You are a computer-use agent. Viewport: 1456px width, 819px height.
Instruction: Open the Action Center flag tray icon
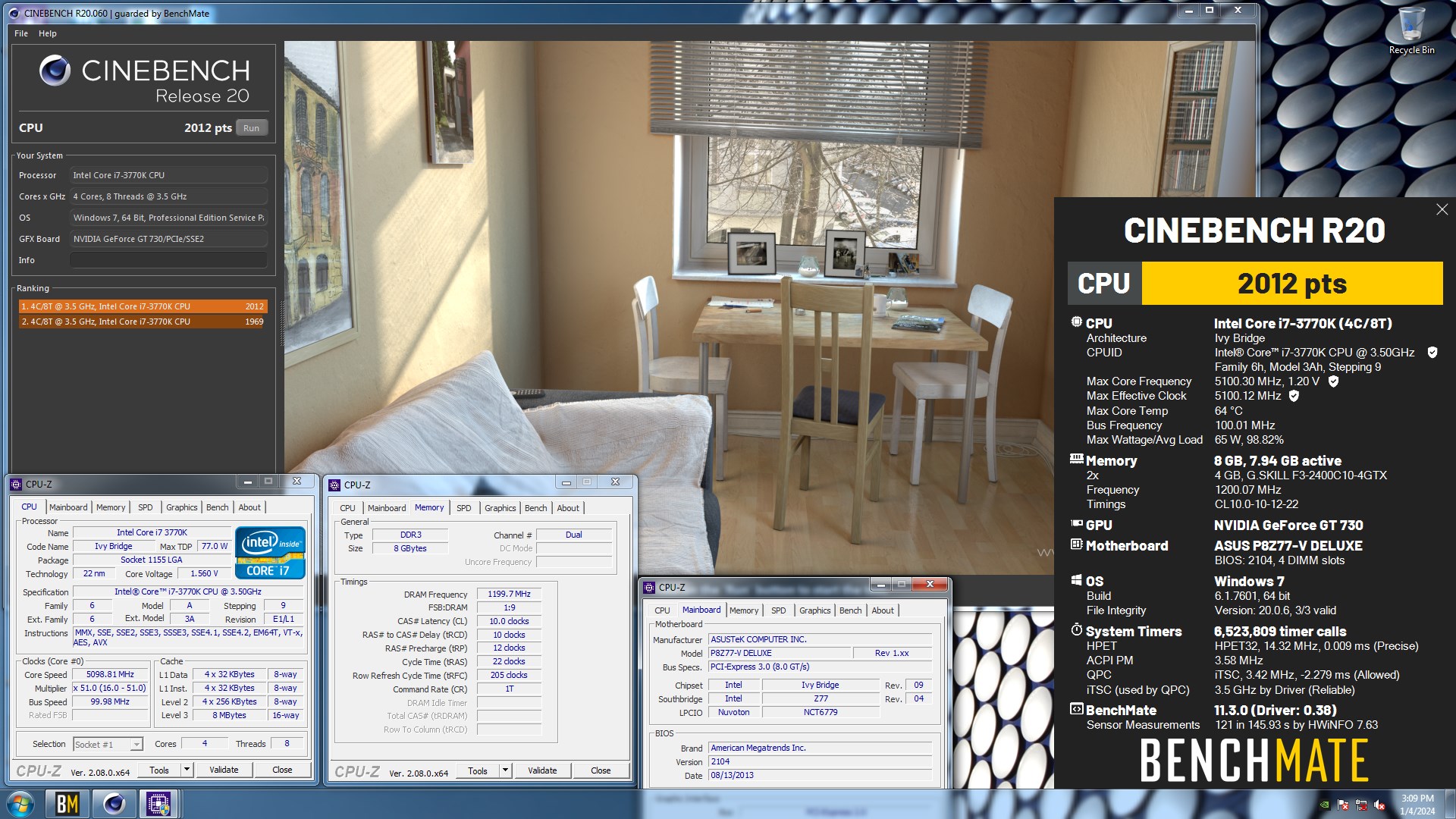[x=1343, y=805]
